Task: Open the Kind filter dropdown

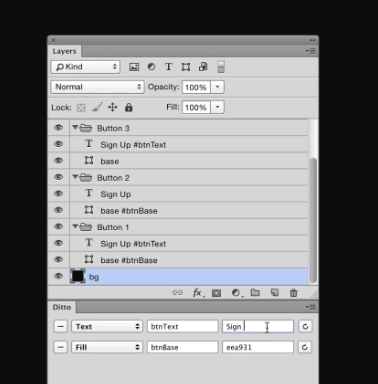Action: pos(85,67)
